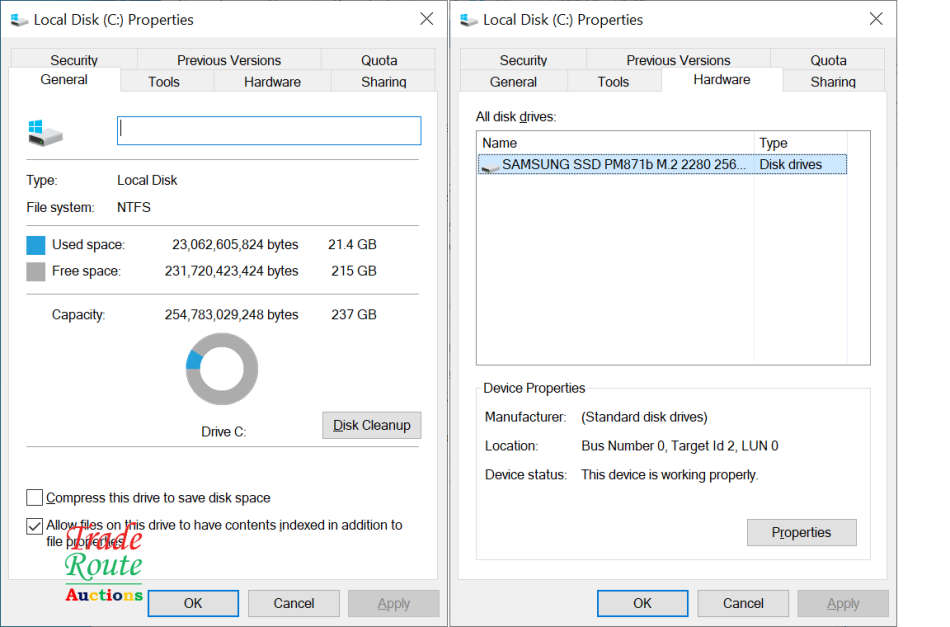Switch to Previous Versions tab in right dialog

pos(678,60)
